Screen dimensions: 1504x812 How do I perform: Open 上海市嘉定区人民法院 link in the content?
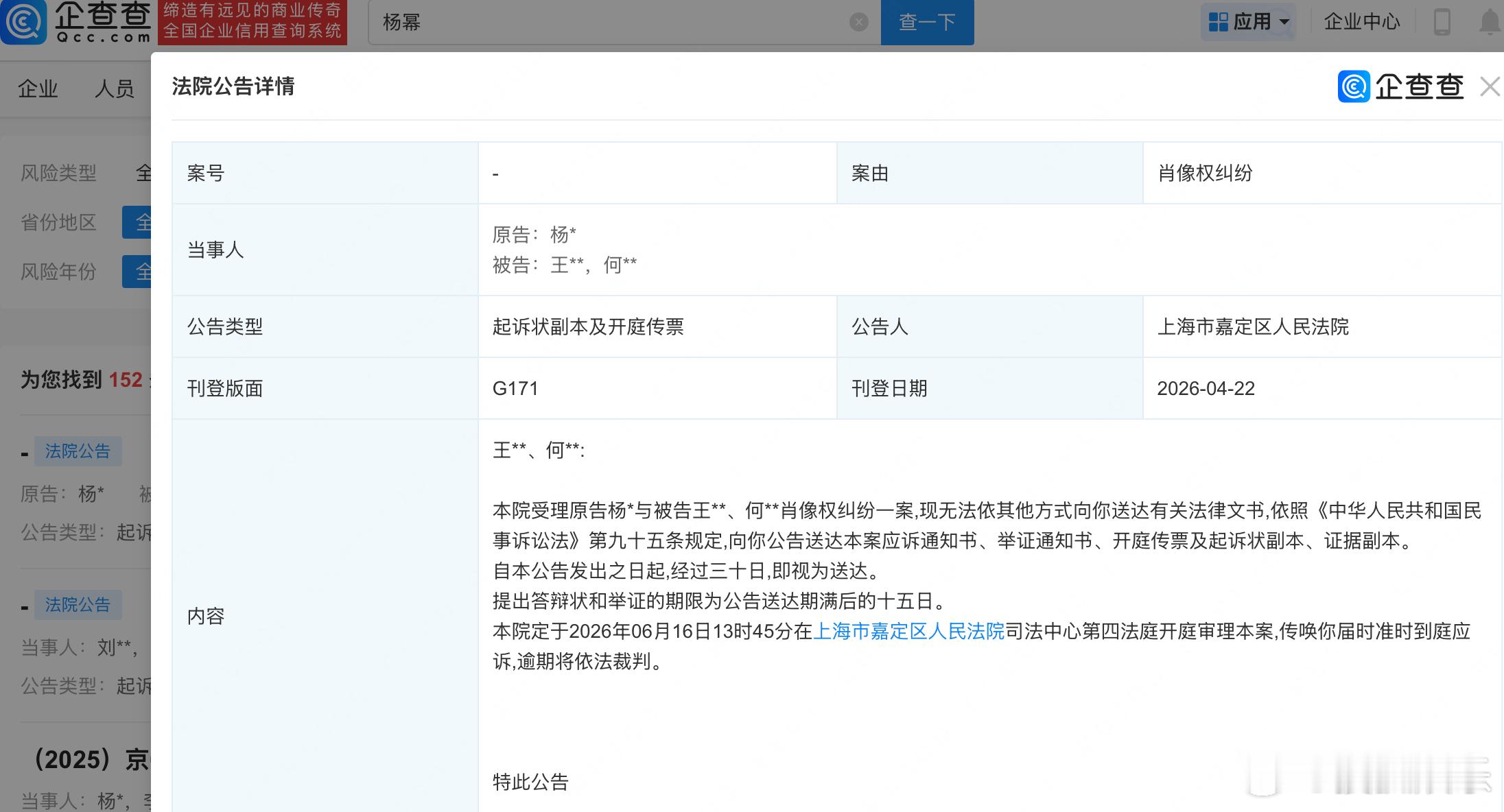tap(908, 631)
